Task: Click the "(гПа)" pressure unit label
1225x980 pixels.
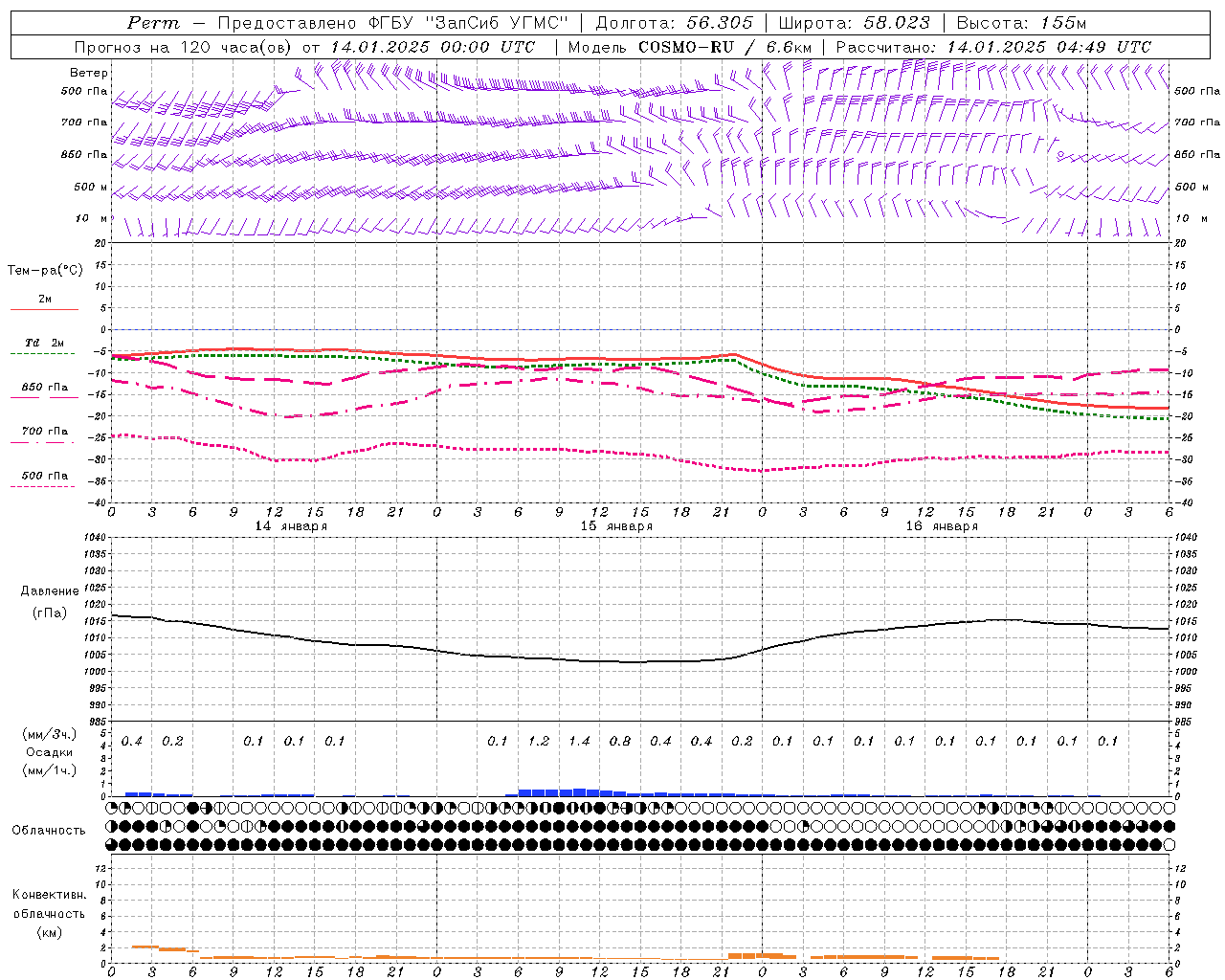Action: 50,613
